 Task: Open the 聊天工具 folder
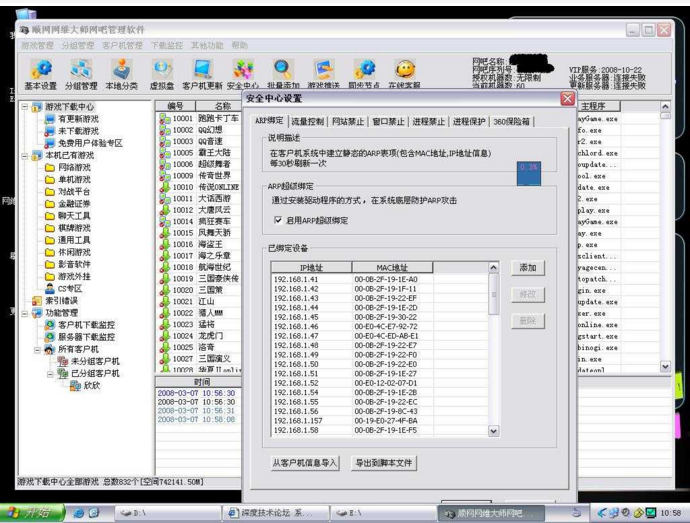coord(68,216)
